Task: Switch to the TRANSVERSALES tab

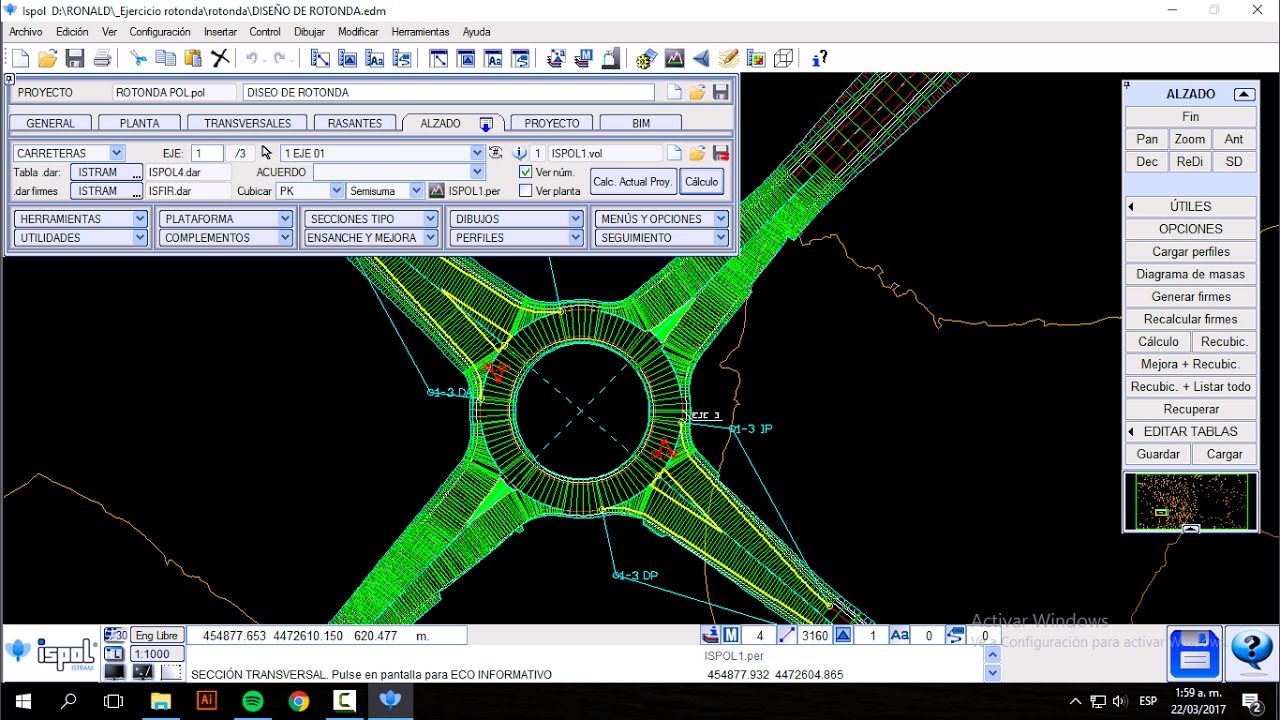Action: tap(247, 123)
